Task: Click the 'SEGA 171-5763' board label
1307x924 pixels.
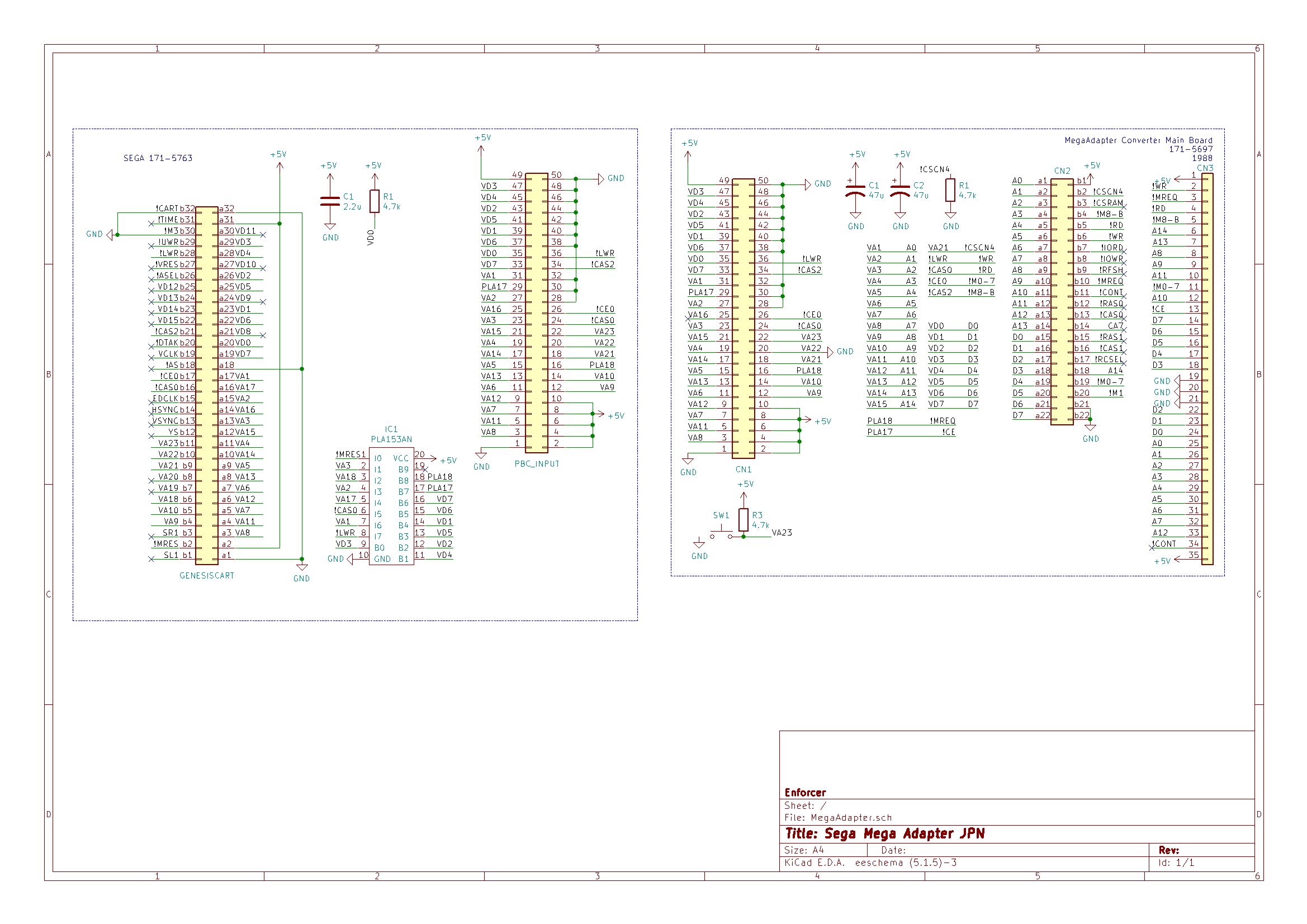Action: coord(158,158)
